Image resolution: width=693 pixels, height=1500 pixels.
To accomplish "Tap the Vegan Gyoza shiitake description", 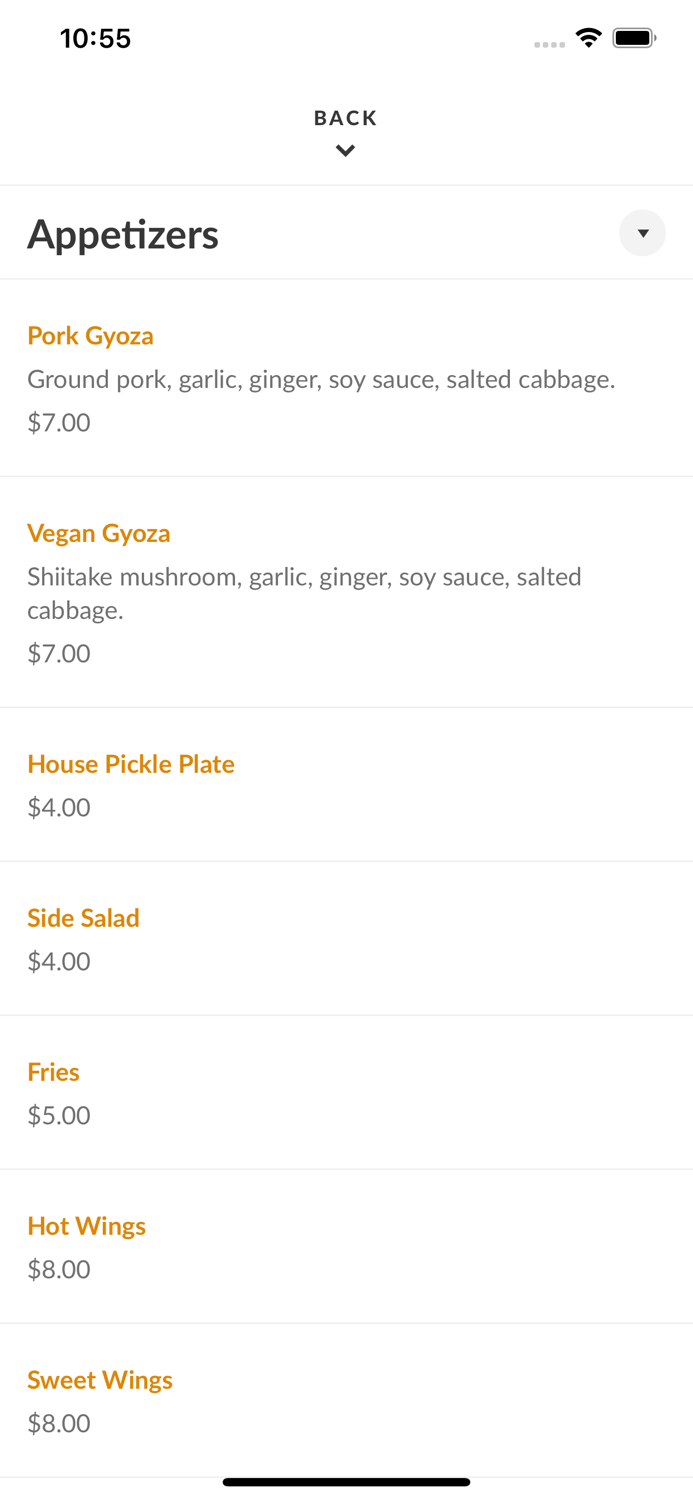I will (304, 593).
